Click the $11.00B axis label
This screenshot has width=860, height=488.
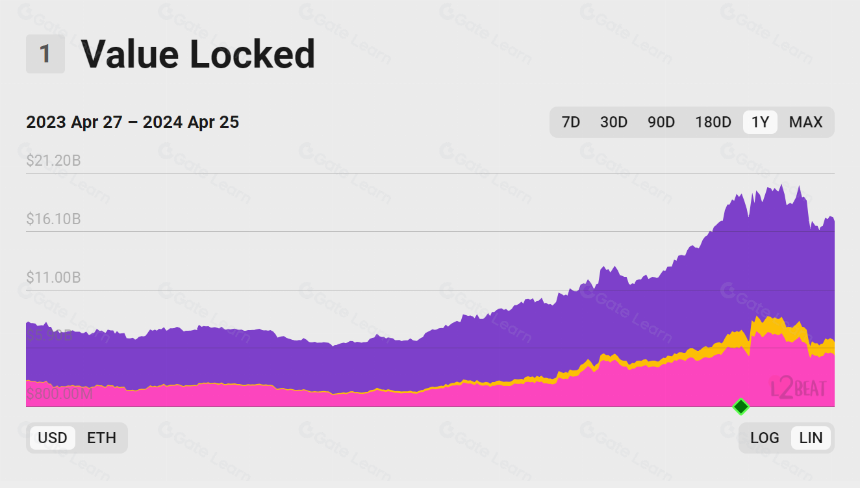[x=54, y=277]
